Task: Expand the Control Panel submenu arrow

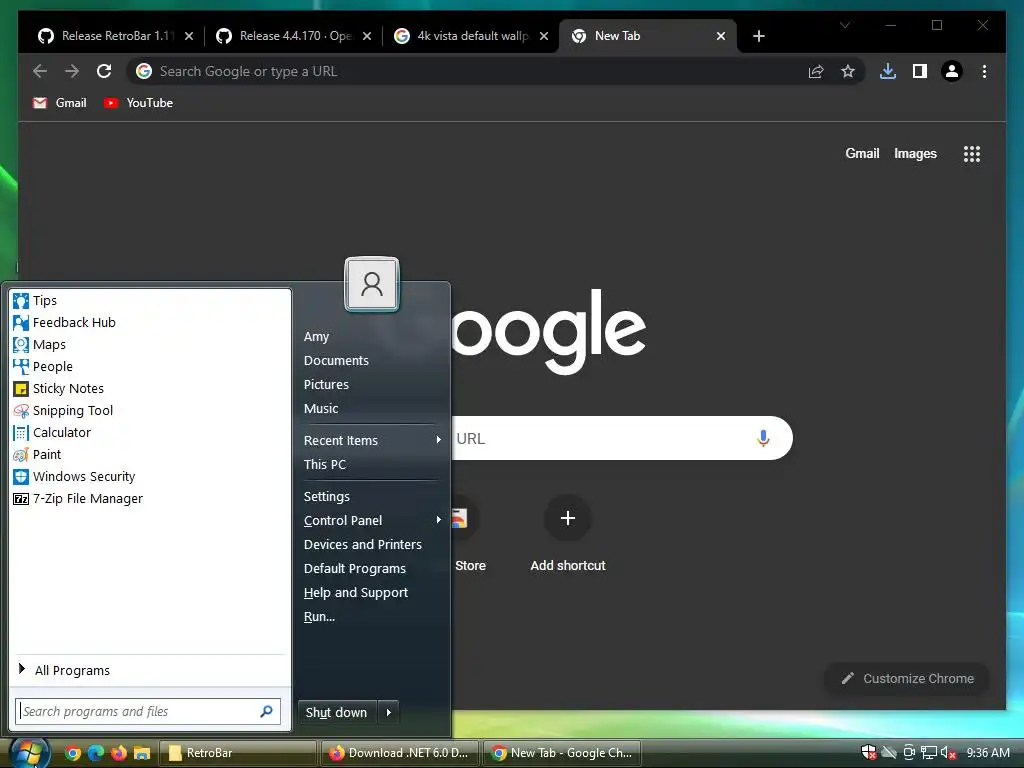Action: [x=438, y=520]
